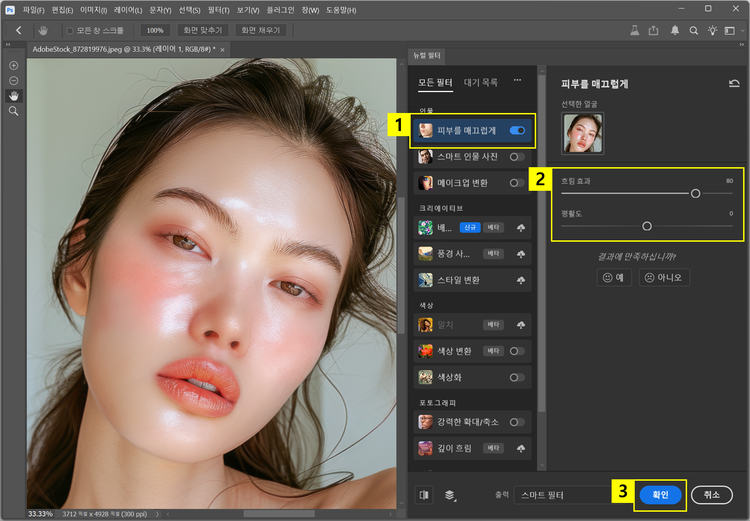Click the 색상화 filter thumbnail icon
Image resolution: width=750 pixels, height=521 pixels.
coord(425,377)
